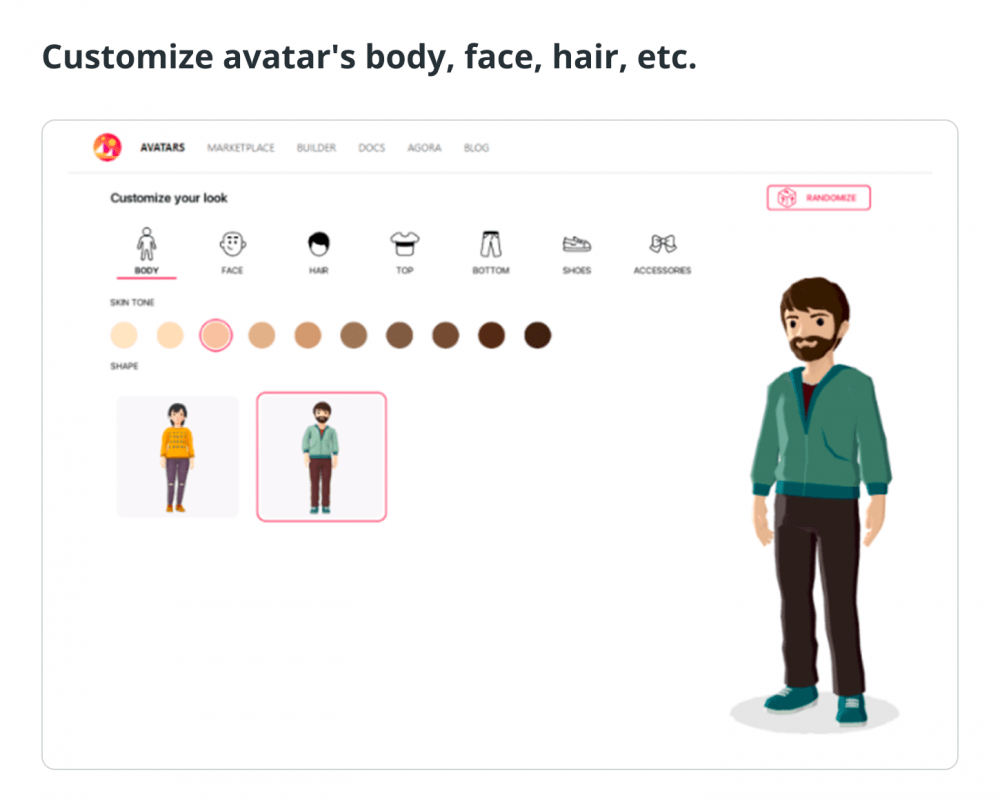1000x806 pixels.
Task: Go to the Marketplace nav item
Action: [x=240, y=148]
